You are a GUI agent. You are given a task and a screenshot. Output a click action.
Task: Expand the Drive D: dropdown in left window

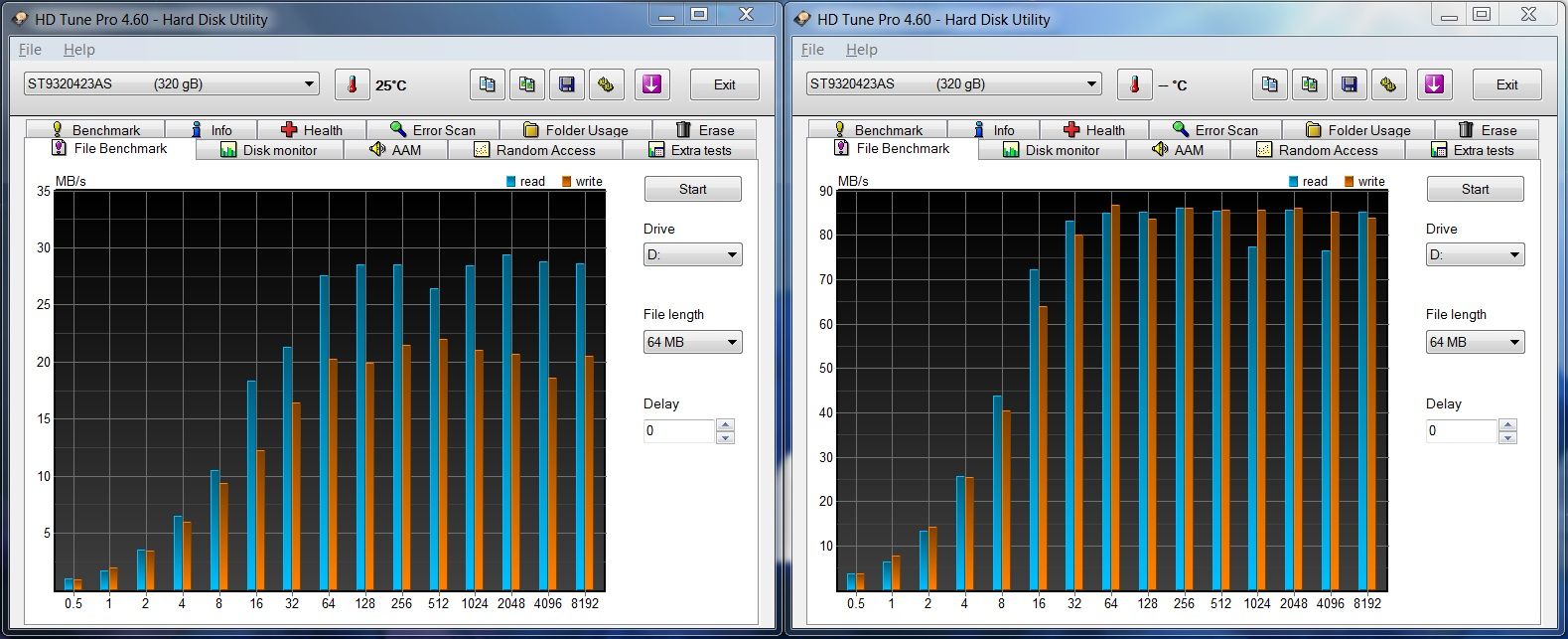click(692, 254)
